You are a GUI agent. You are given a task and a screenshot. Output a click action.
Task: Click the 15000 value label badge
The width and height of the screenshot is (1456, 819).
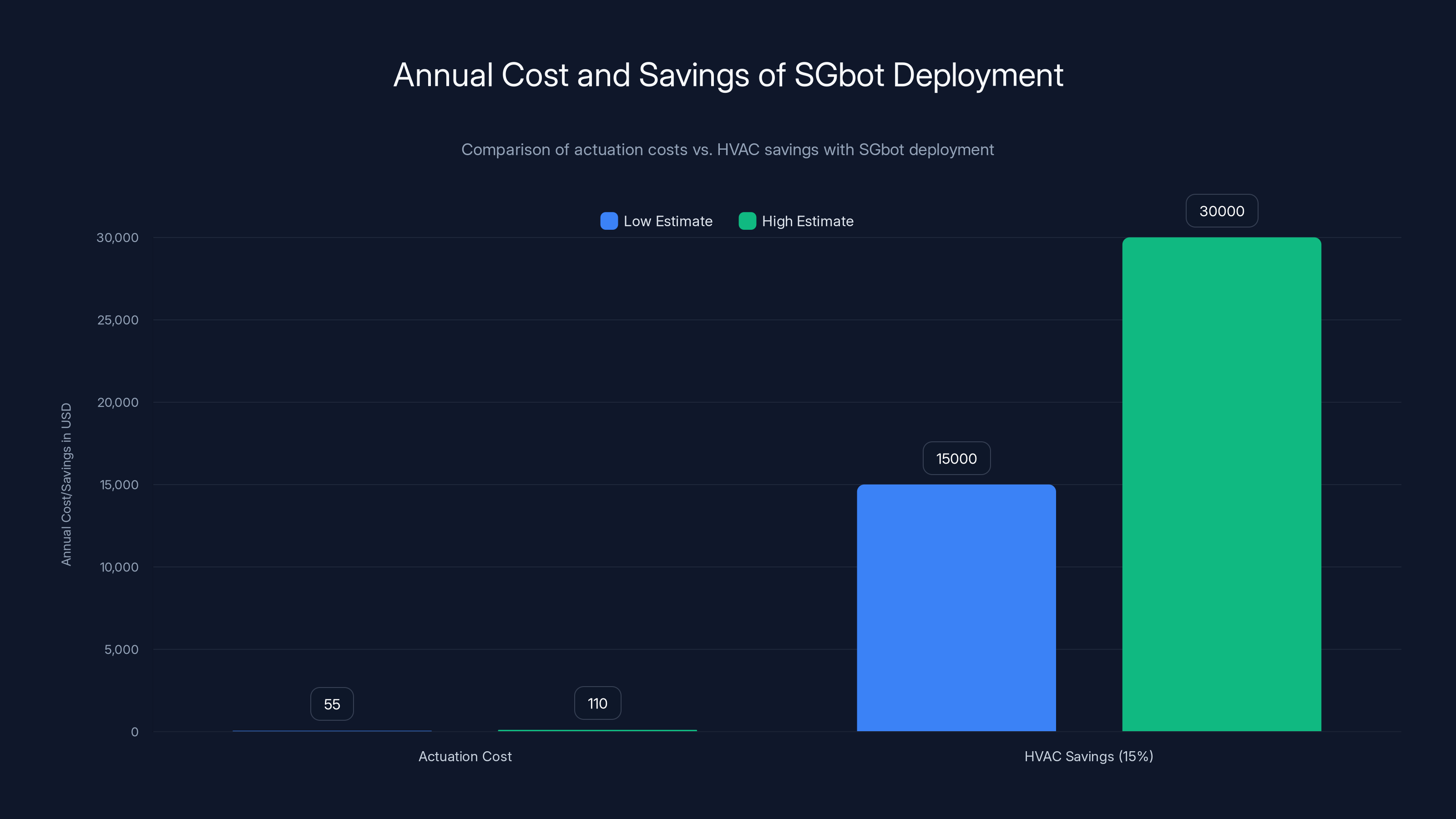pos(956,458)
